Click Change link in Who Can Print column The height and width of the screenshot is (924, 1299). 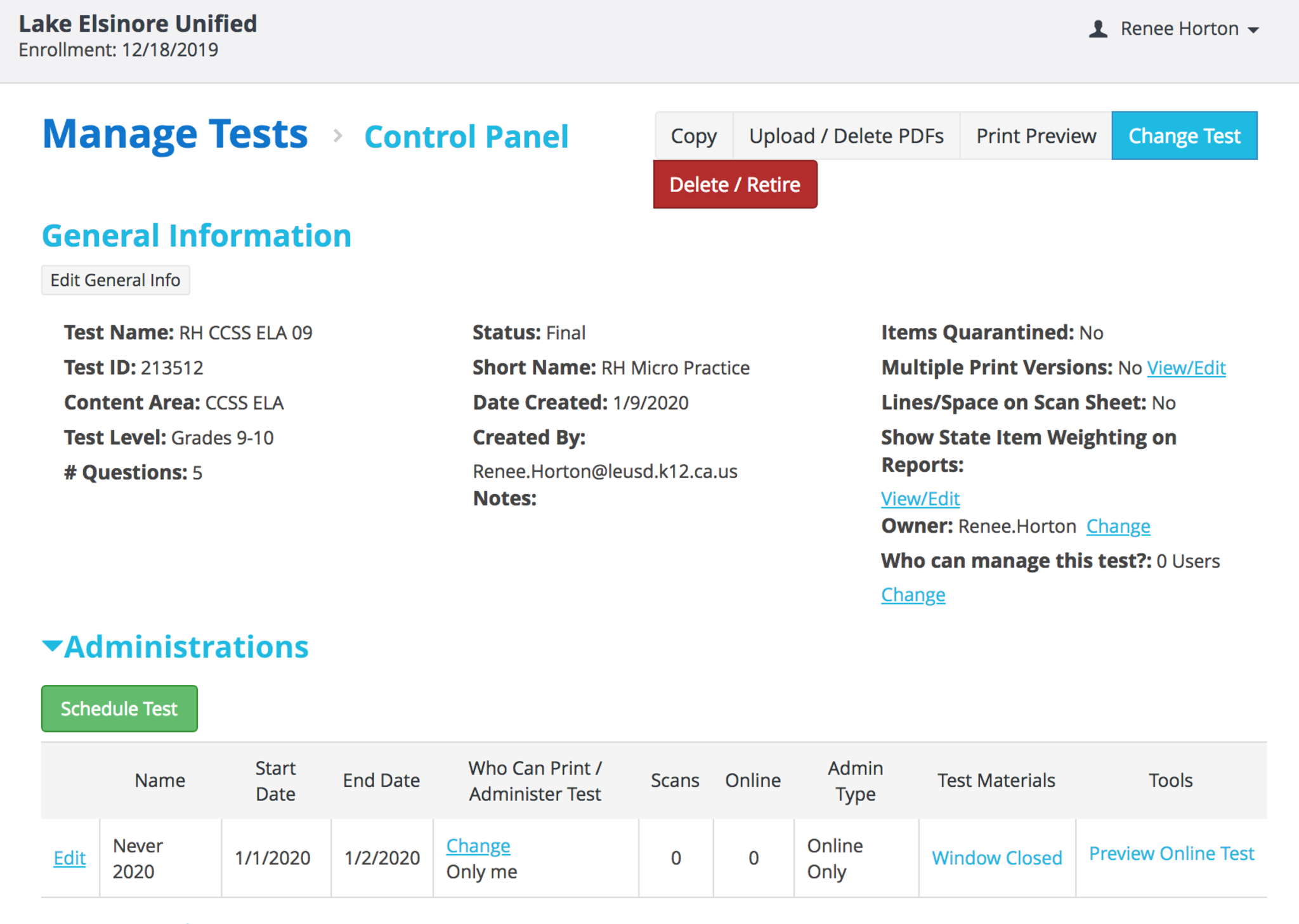(x=478, y=845)
